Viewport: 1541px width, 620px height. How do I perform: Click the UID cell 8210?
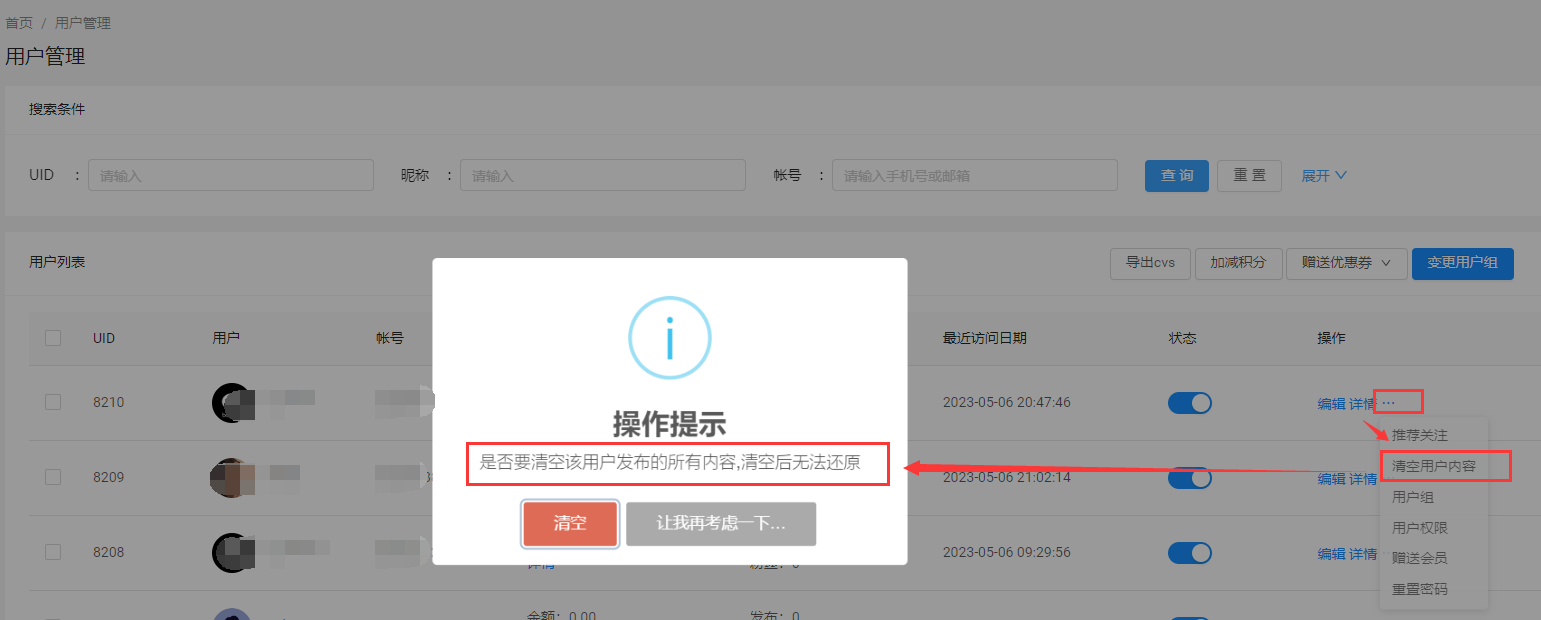pos(108,402)
